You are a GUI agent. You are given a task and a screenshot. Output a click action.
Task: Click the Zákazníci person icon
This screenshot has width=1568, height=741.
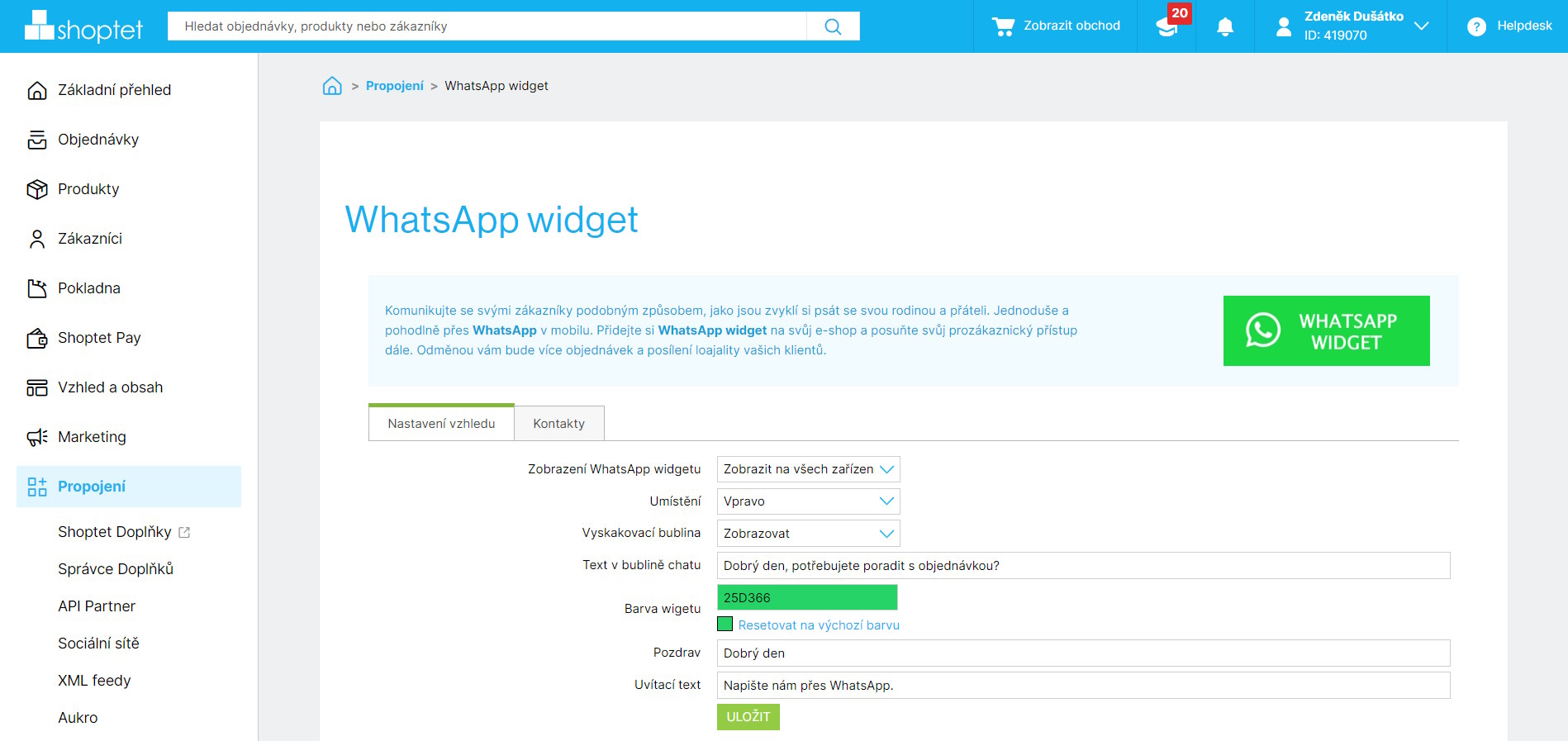tap(37, 239)
